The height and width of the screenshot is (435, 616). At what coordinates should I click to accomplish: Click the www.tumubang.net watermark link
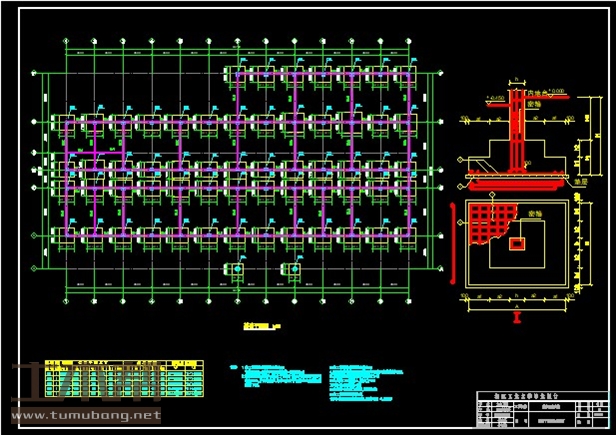point(86,414)
